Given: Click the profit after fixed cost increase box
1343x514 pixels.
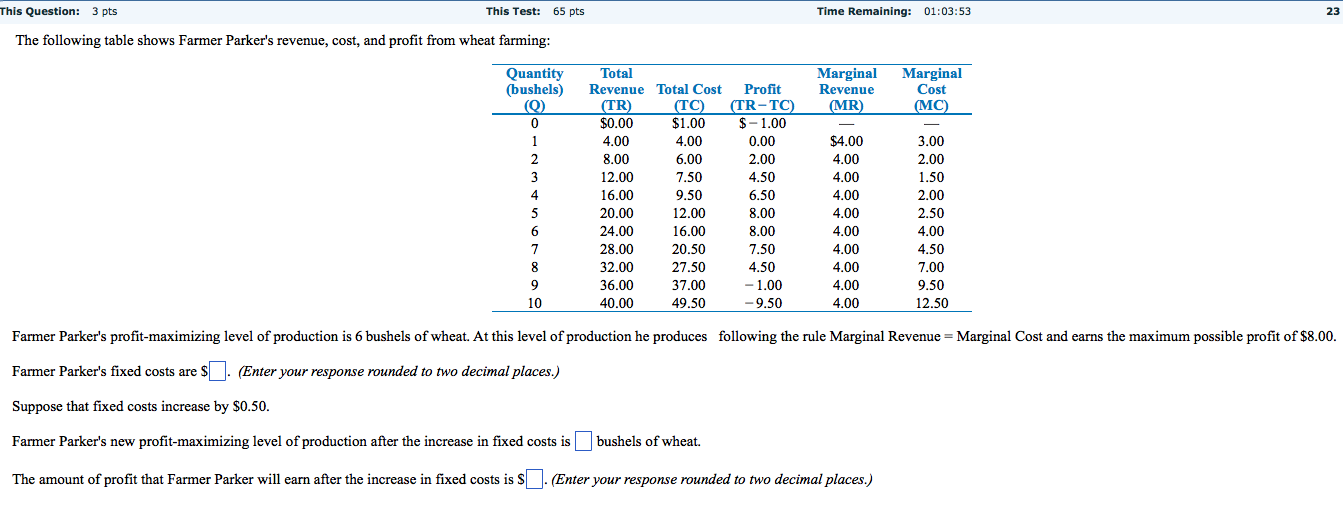Looking at the screenshot, I should pos(535,480).
